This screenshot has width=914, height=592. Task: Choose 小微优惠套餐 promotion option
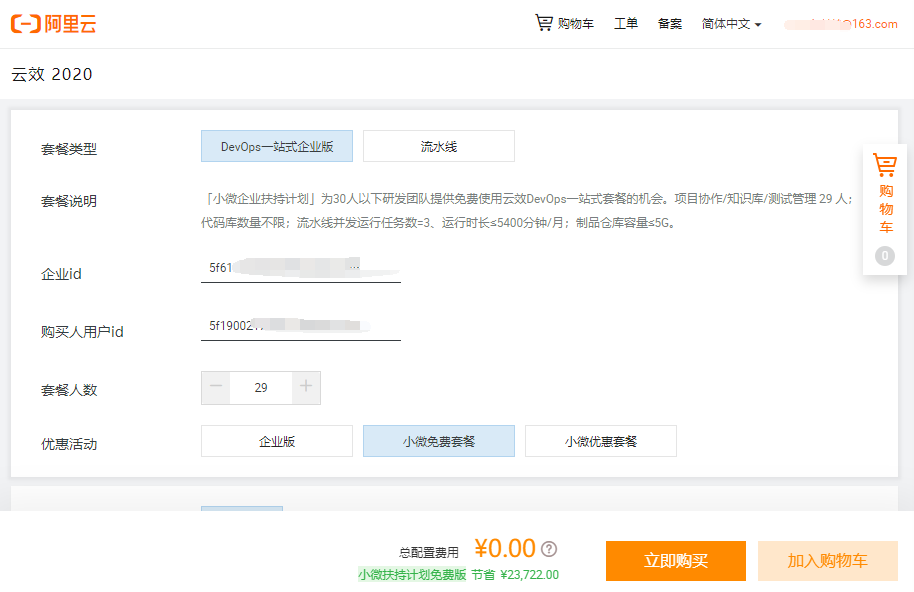600,441
